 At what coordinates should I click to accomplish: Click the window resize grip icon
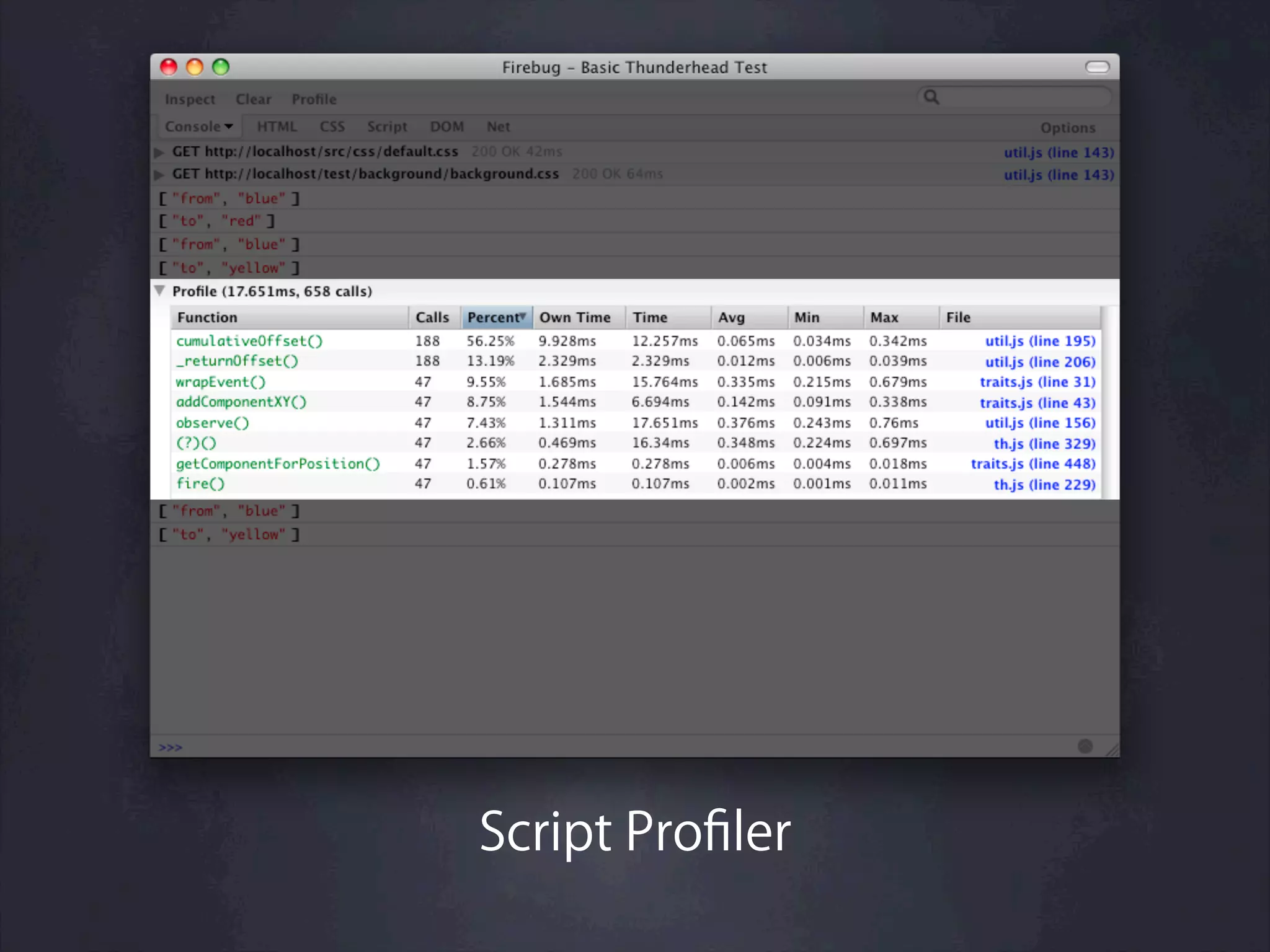[x=1112, y=749]
